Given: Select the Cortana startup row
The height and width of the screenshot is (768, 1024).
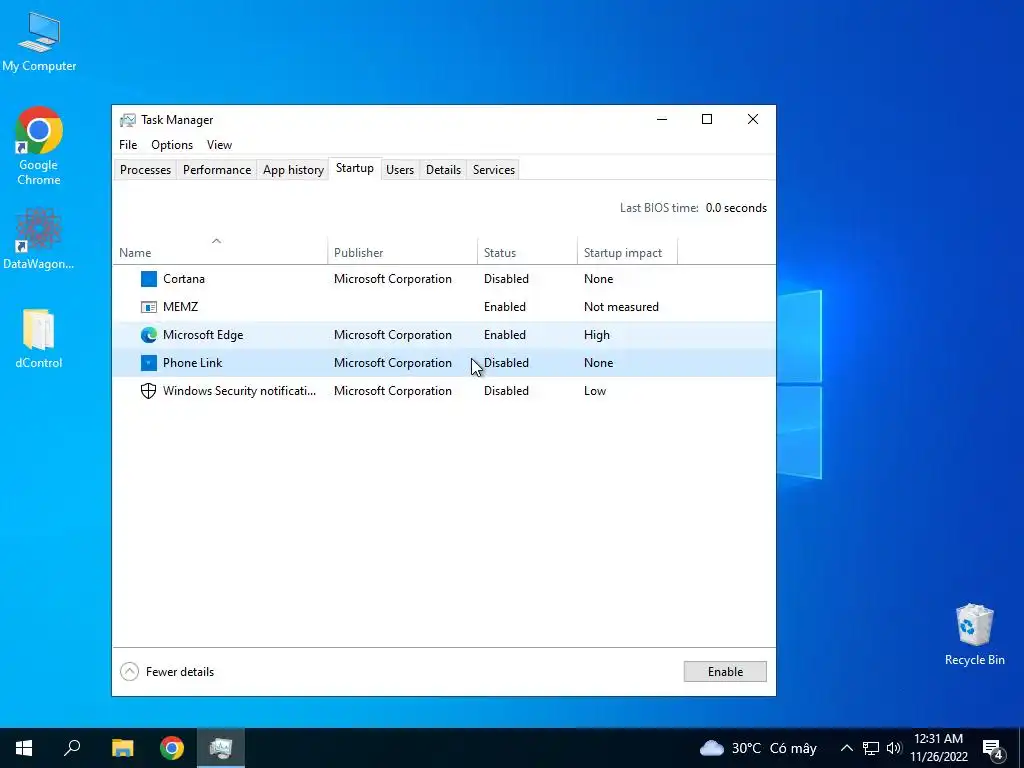Looking at the screenshot, I should pos(444,279).
